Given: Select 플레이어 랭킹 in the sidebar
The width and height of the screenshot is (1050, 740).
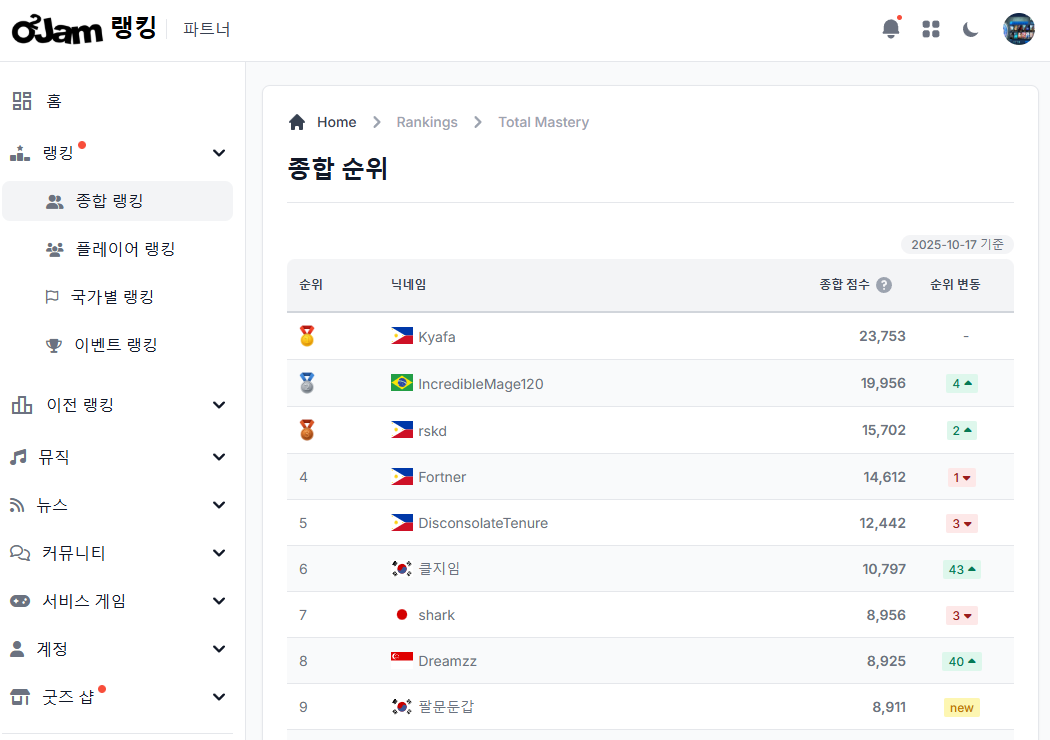Looking at the screenshot, I should pos(125,249).
